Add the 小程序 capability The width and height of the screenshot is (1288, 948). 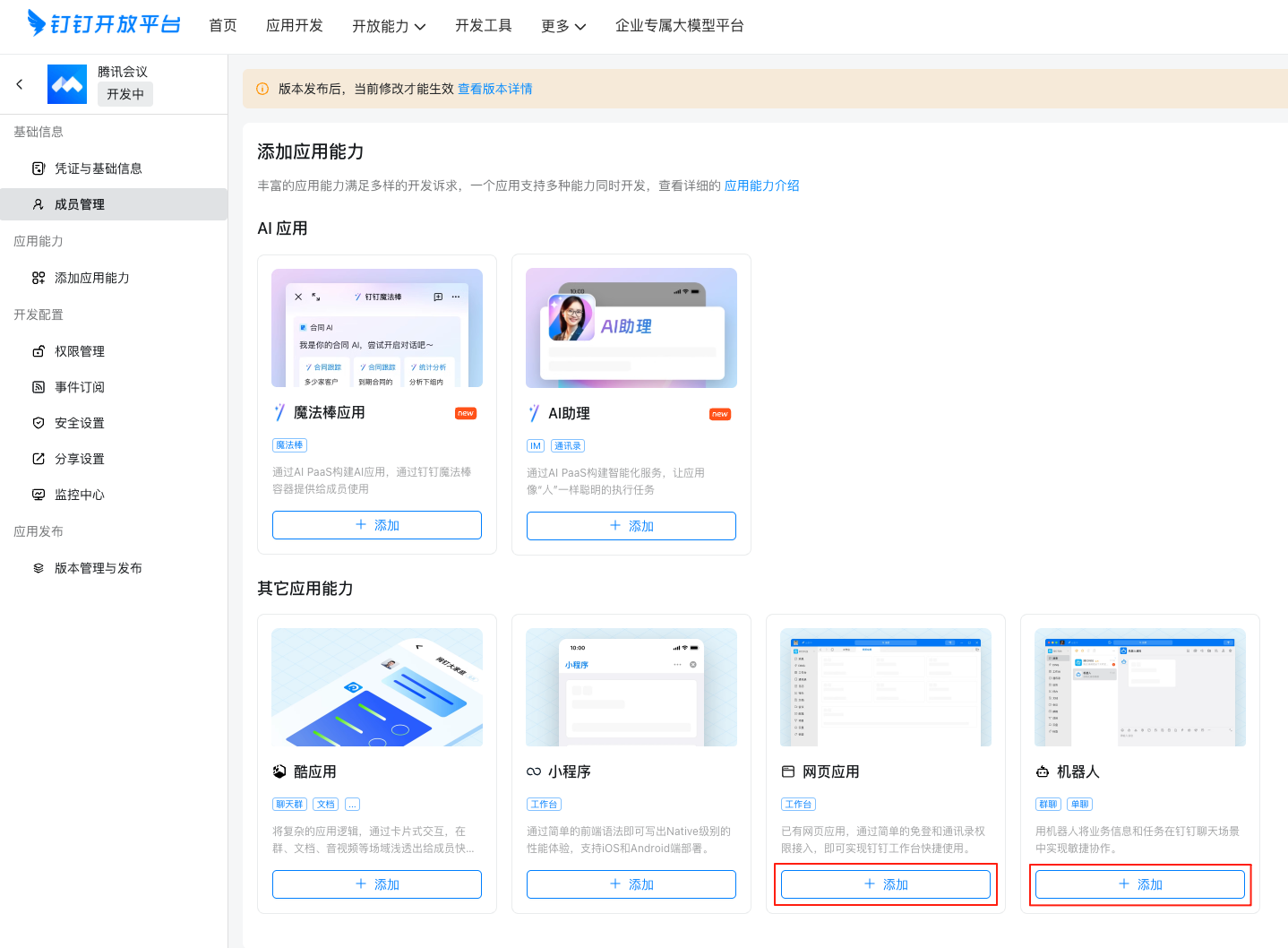tap(631, 884)
